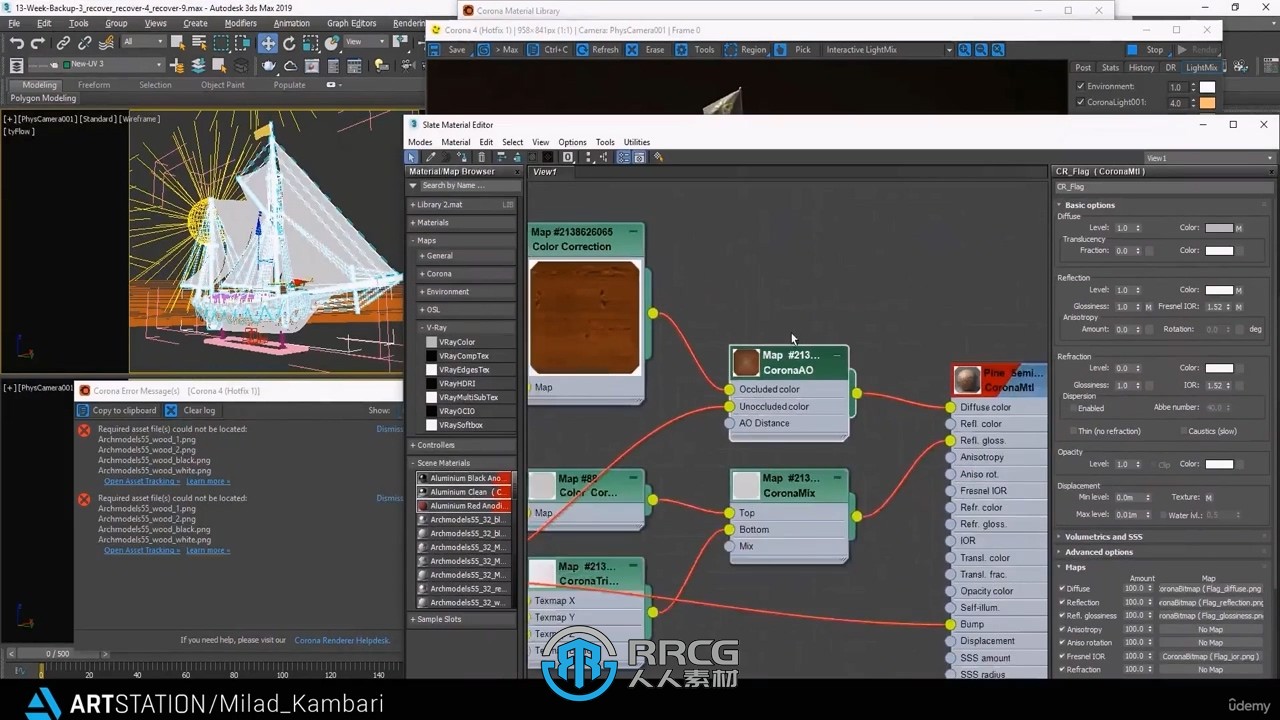Switch to the History tab in frame buffer
1280x720 pixels.
(1141, 68)
